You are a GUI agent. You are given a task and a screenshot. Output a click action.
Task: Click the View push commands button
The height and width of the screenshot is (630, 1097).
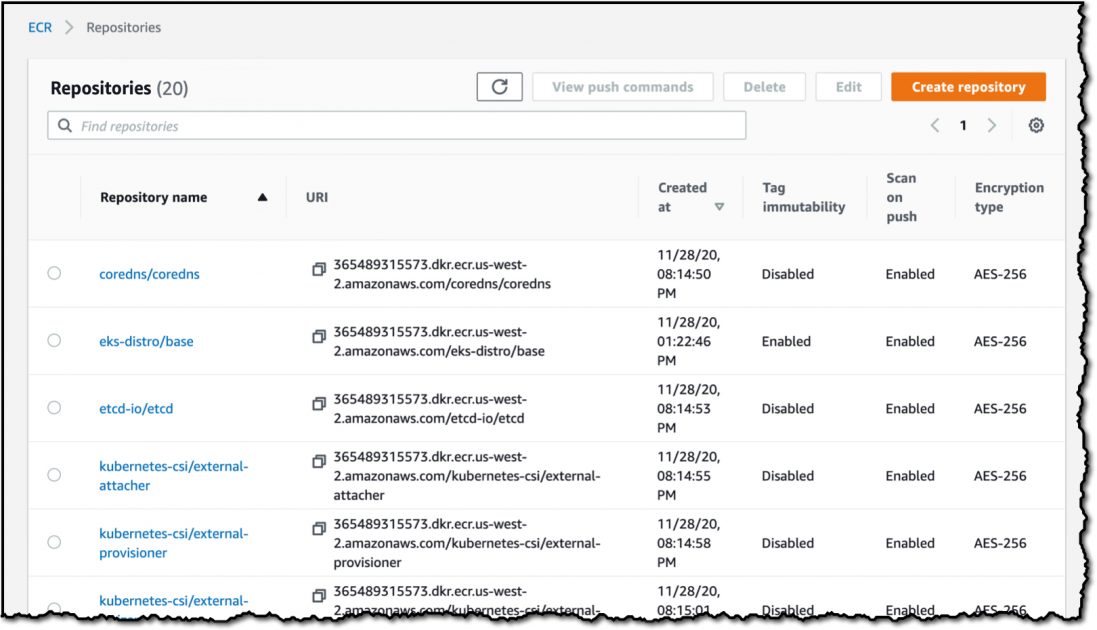coord(622,87)
